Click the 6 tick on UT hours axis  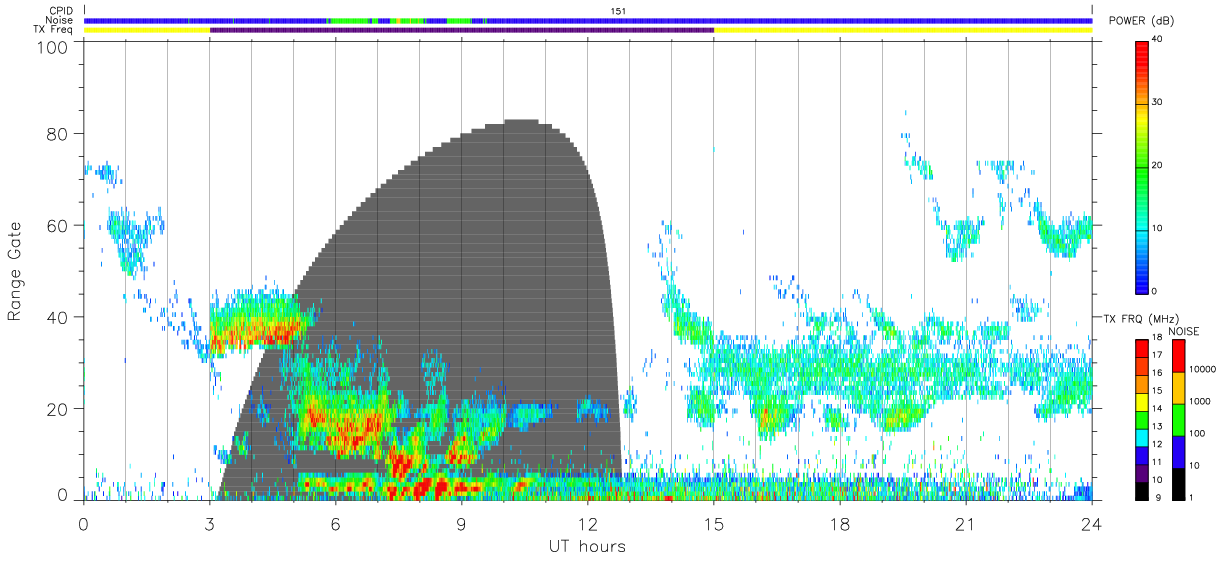click(x=336, y=523)
